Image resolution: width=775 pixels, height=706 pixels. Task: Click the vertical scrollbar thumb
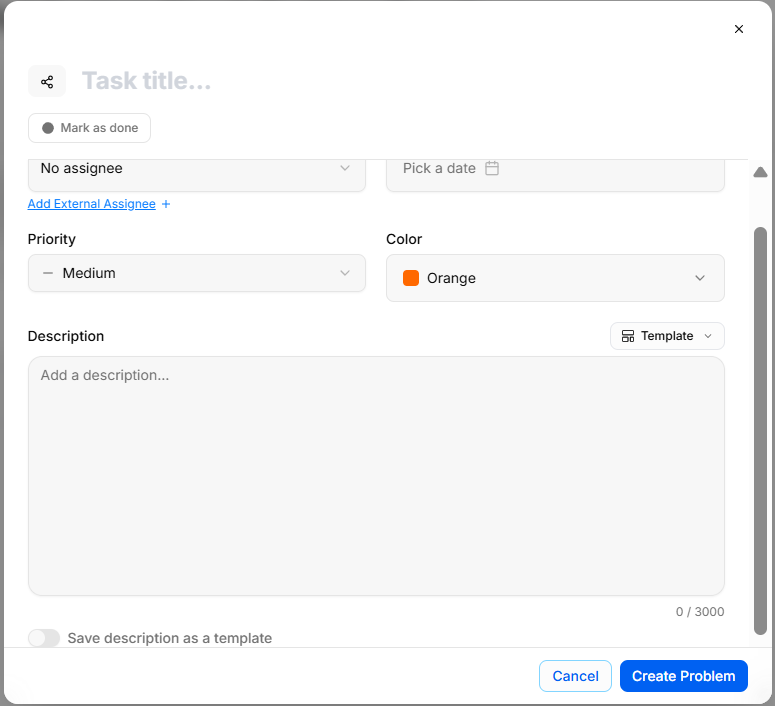(x=760, y=430)
